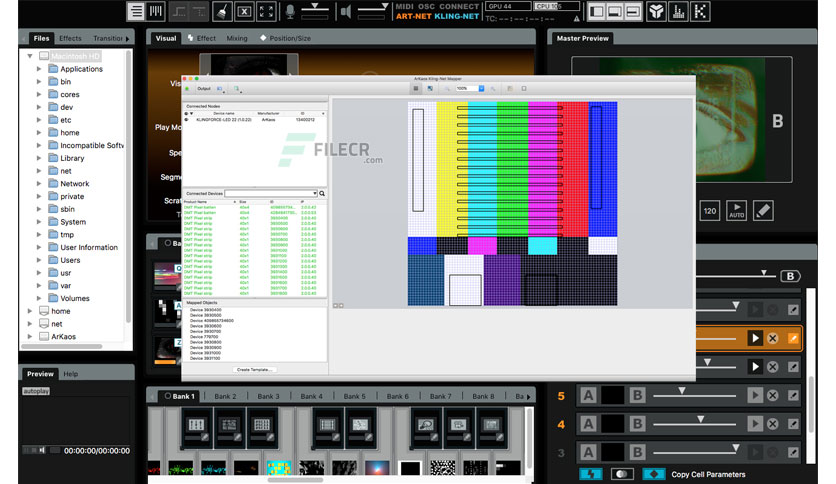Expand the System folder
This screenshot has height=484, width=836.
[x=39, y=222]
